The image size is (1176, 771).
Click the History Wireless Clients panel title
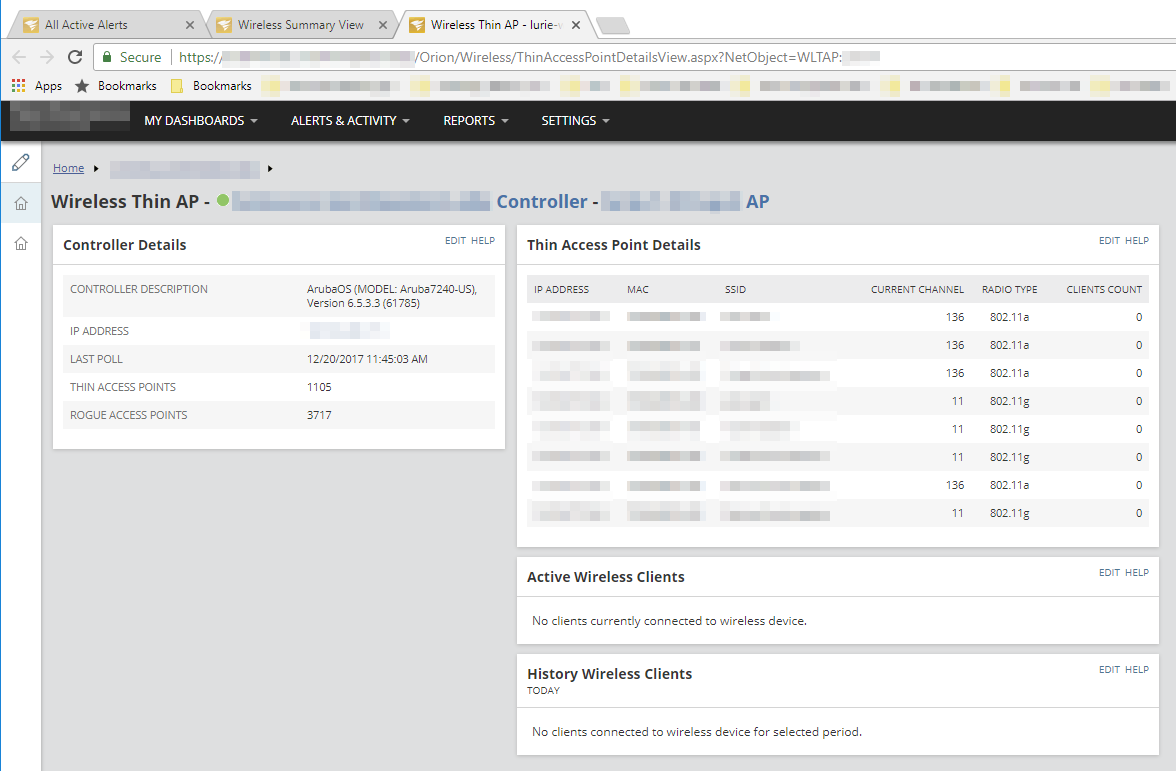pyautogui.click(x=609, y=674)
